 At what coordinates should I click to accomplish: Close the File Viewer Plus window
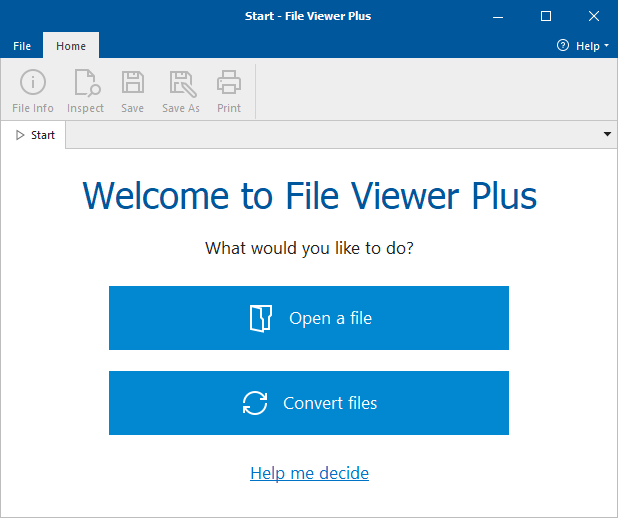(x=594, y=16)
